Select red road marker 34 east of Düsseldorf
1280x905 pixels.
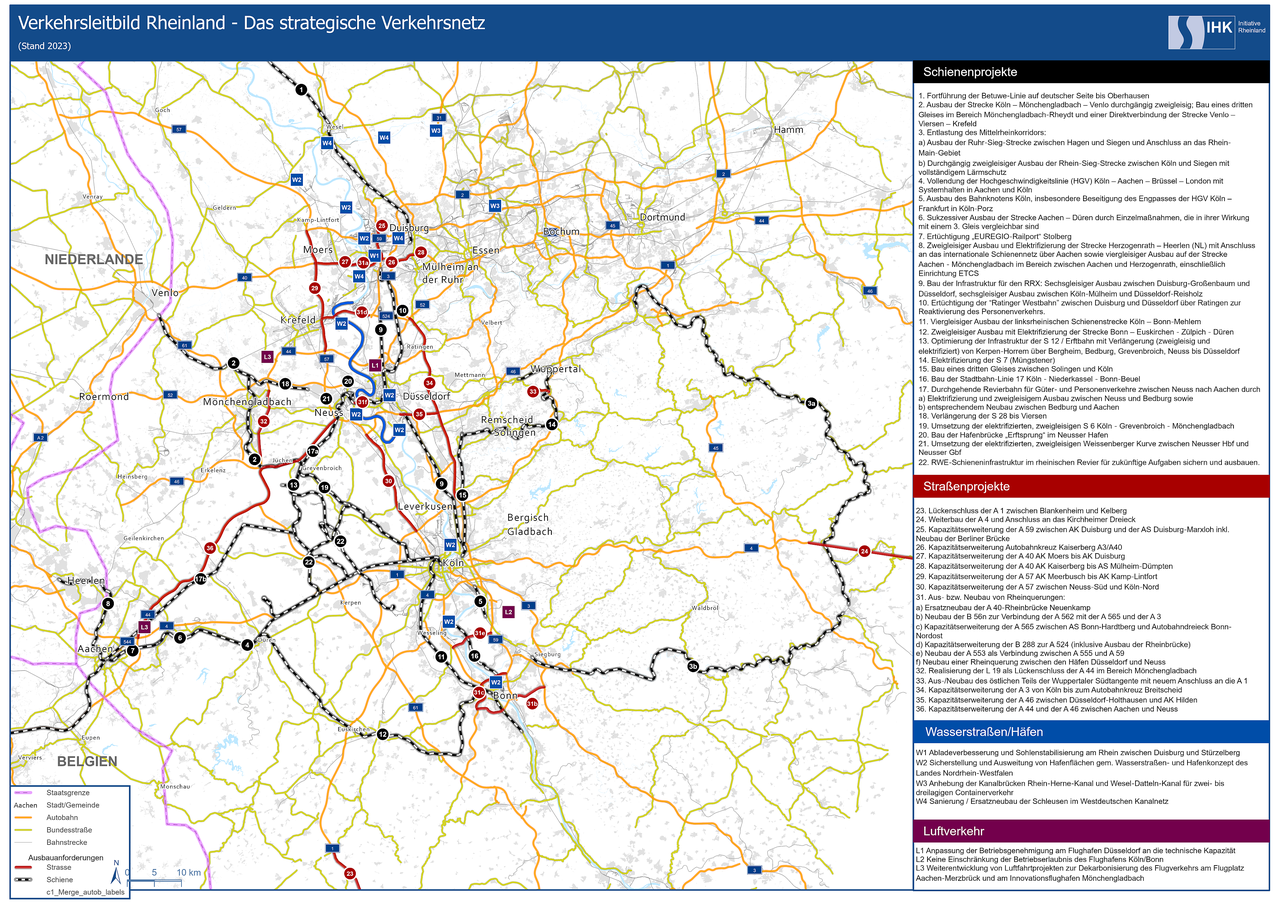pos(429,383)
